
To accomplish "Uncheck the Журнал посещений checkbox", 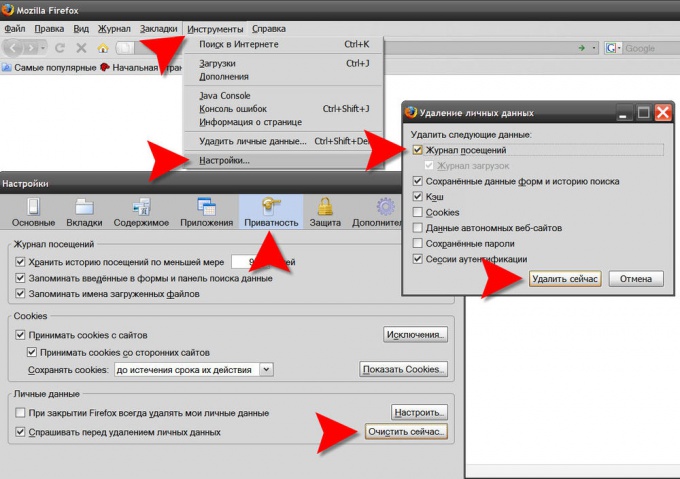I will click(x=418, y=150).
